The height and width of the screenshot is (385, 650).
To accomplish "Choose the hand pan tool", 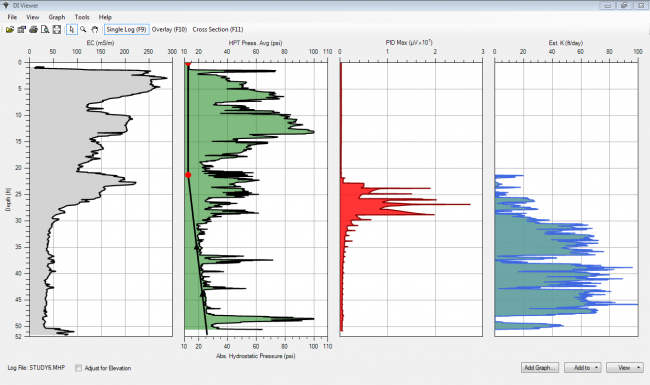I will coord(95,29).
